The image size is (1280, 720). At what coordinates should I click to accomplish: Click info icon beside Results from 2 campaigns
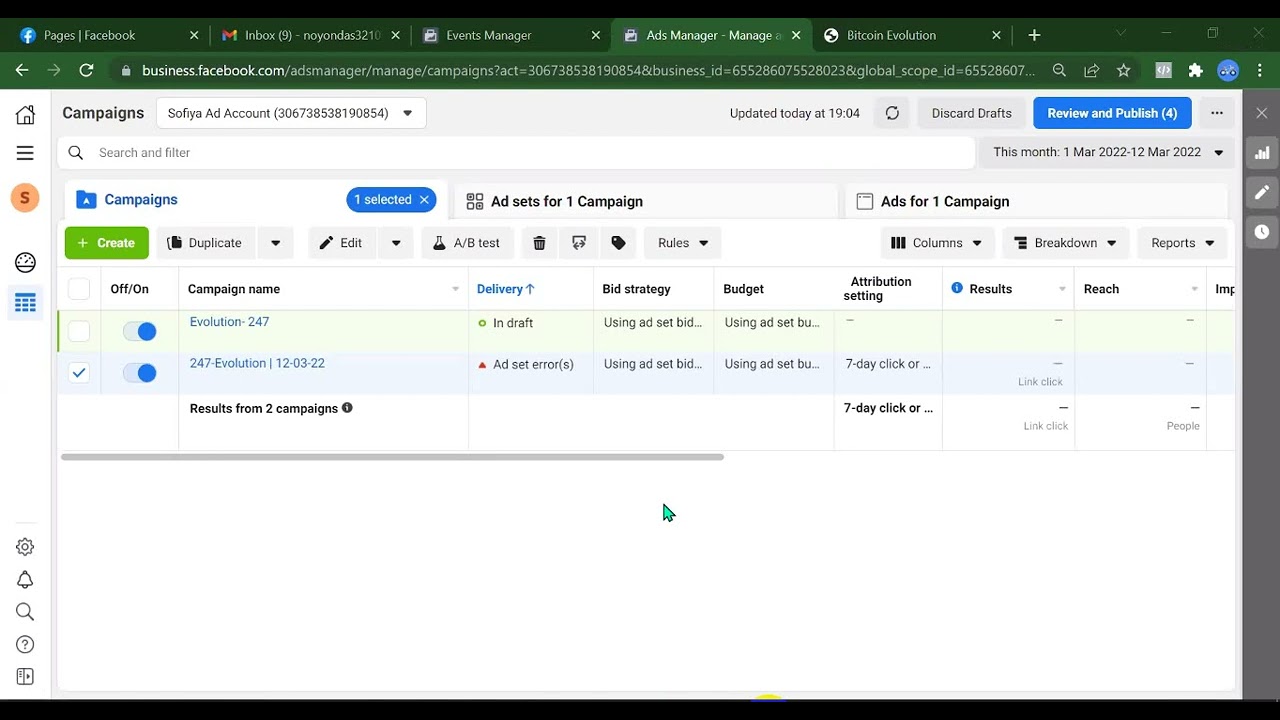pos(347,408)
